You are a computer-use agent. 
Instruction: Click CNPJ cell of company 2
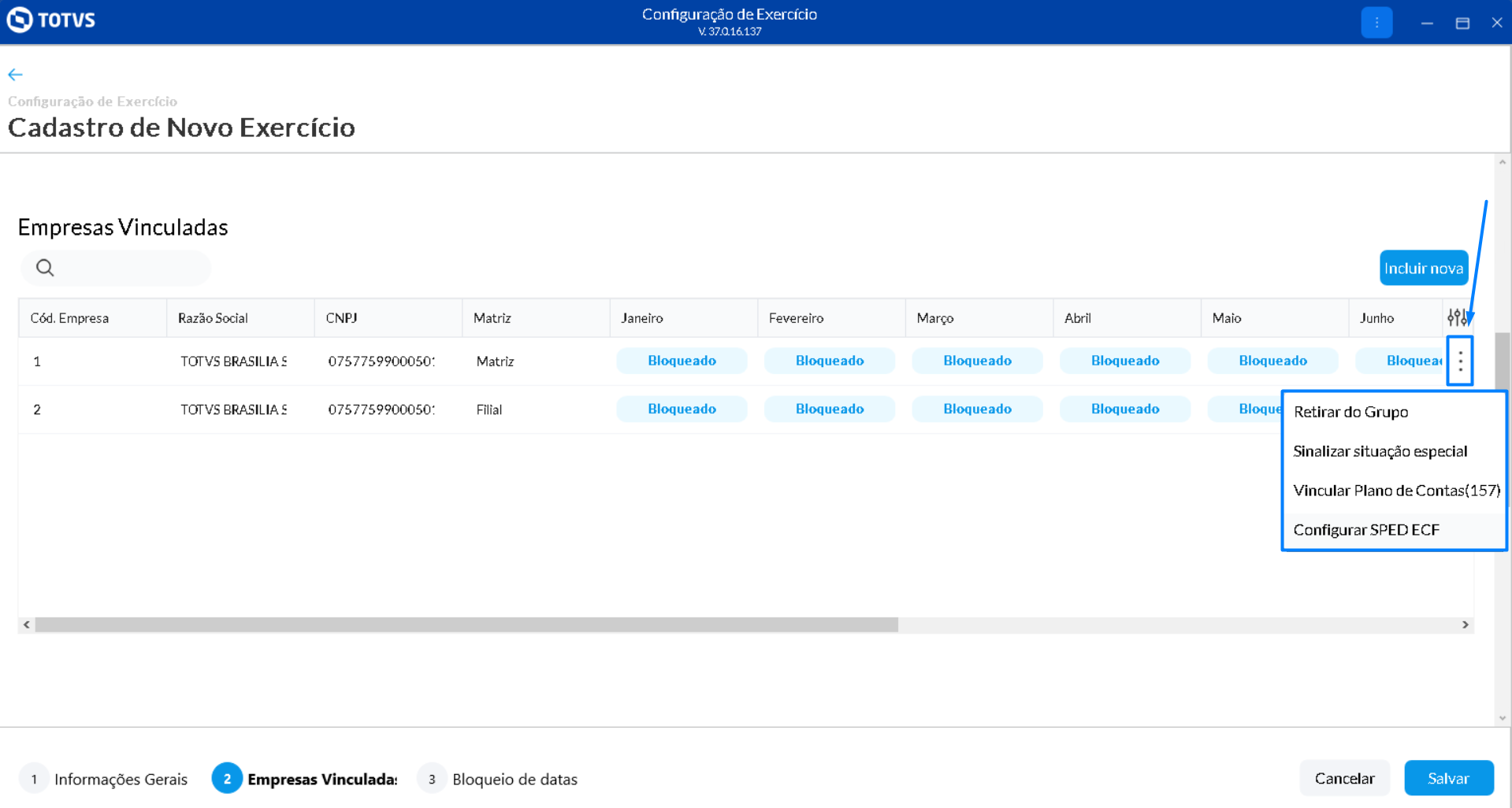tap(388, 410)
